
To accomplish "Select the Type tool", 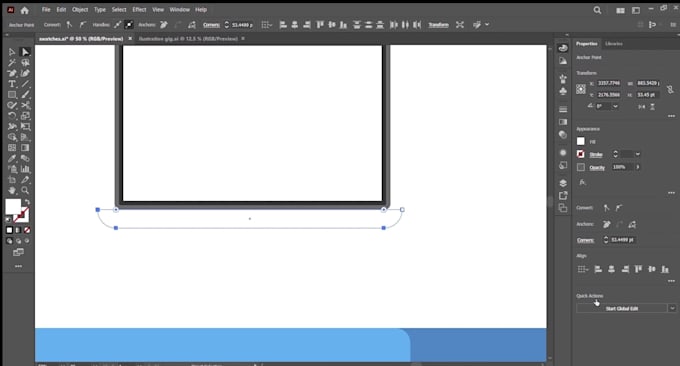I will click(12, 84).
